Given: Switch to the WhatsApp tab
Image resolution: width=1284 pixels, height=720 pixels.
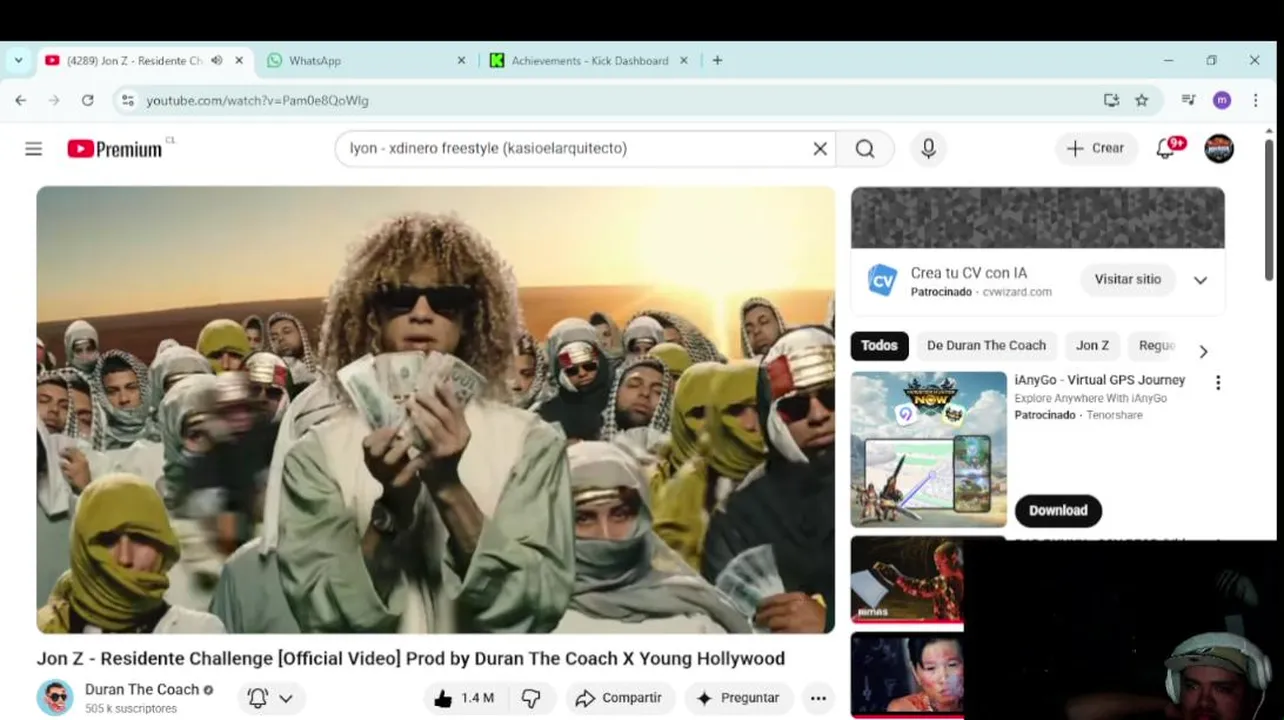Looking at the screenshot, I should coord(367,60).
